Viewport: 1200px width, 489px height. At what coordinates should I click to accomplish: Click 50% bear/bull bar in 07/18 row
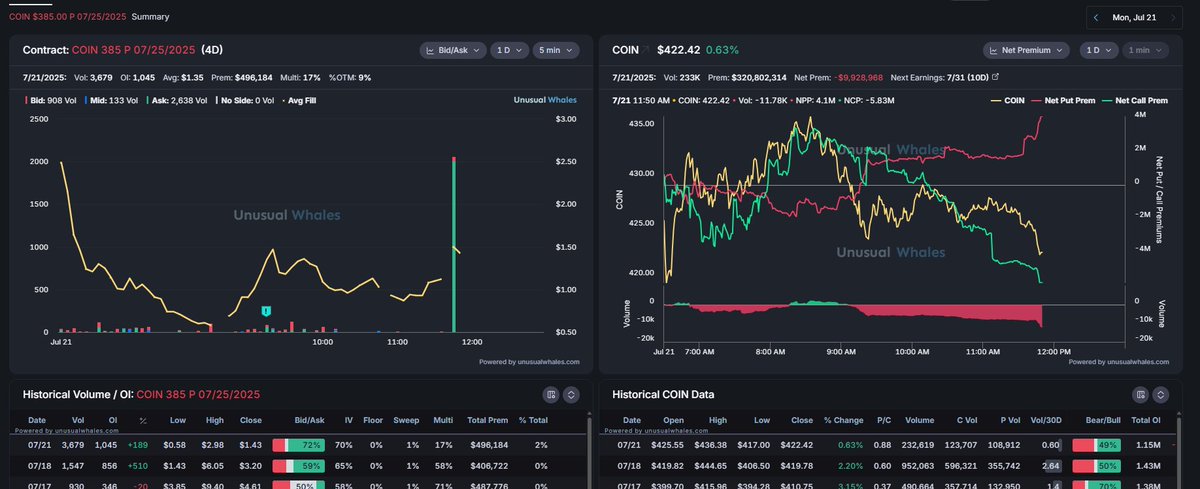tap(1097, 466)
